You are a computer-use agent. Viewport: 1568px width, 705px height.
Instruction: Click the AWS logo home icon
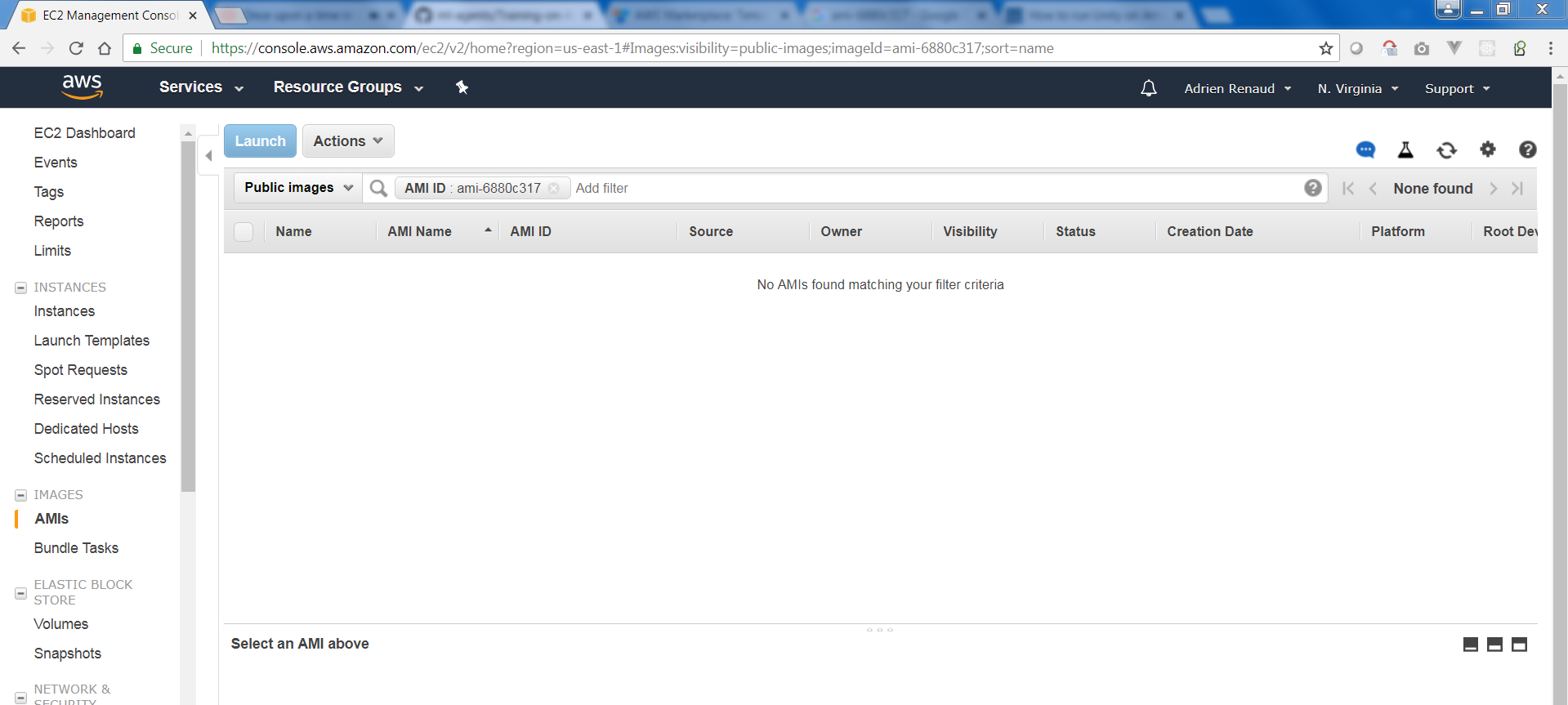pos(83,87)
